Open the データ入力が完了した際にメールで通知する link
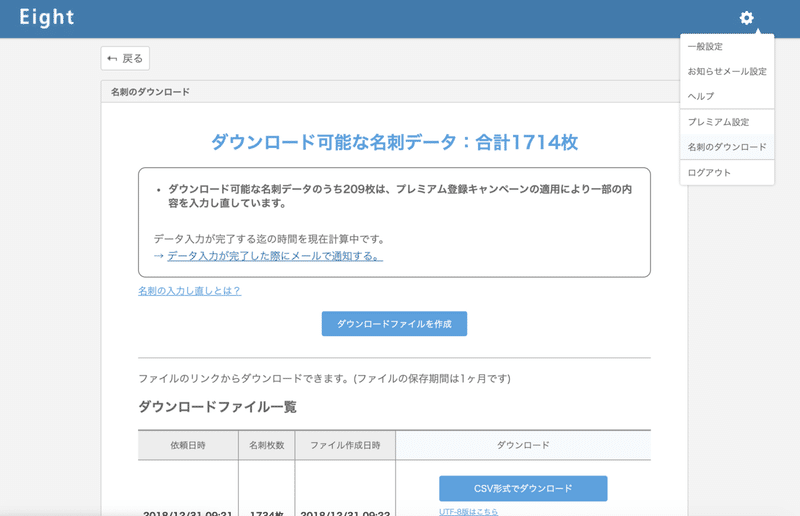Image resolution: width=800 pixels, height=516 pixels. [x=274, y=256]
